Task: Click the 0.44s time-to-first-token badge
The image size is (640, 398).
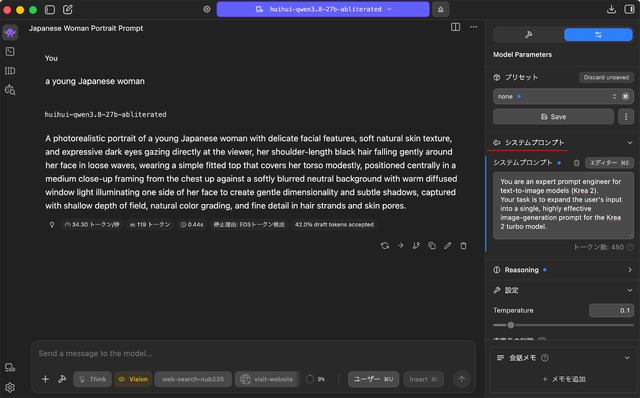Action: point(192,225)
